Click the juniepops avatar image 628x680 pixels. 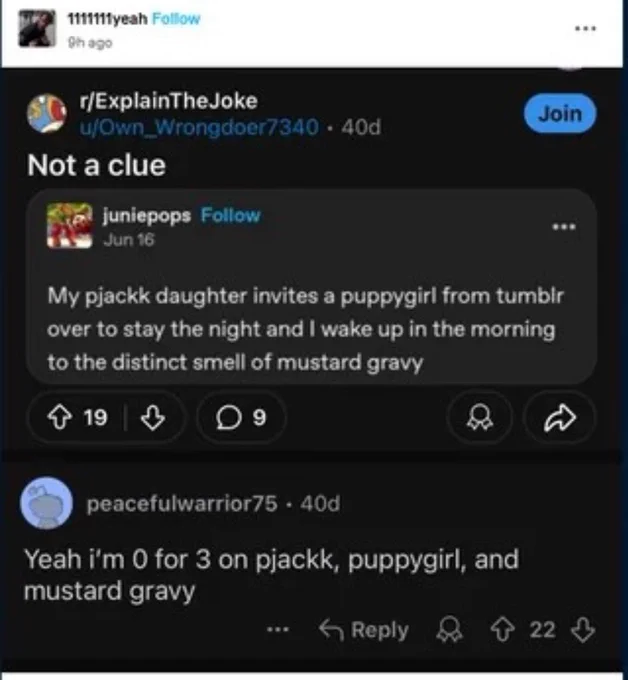[x=69, y=226]
